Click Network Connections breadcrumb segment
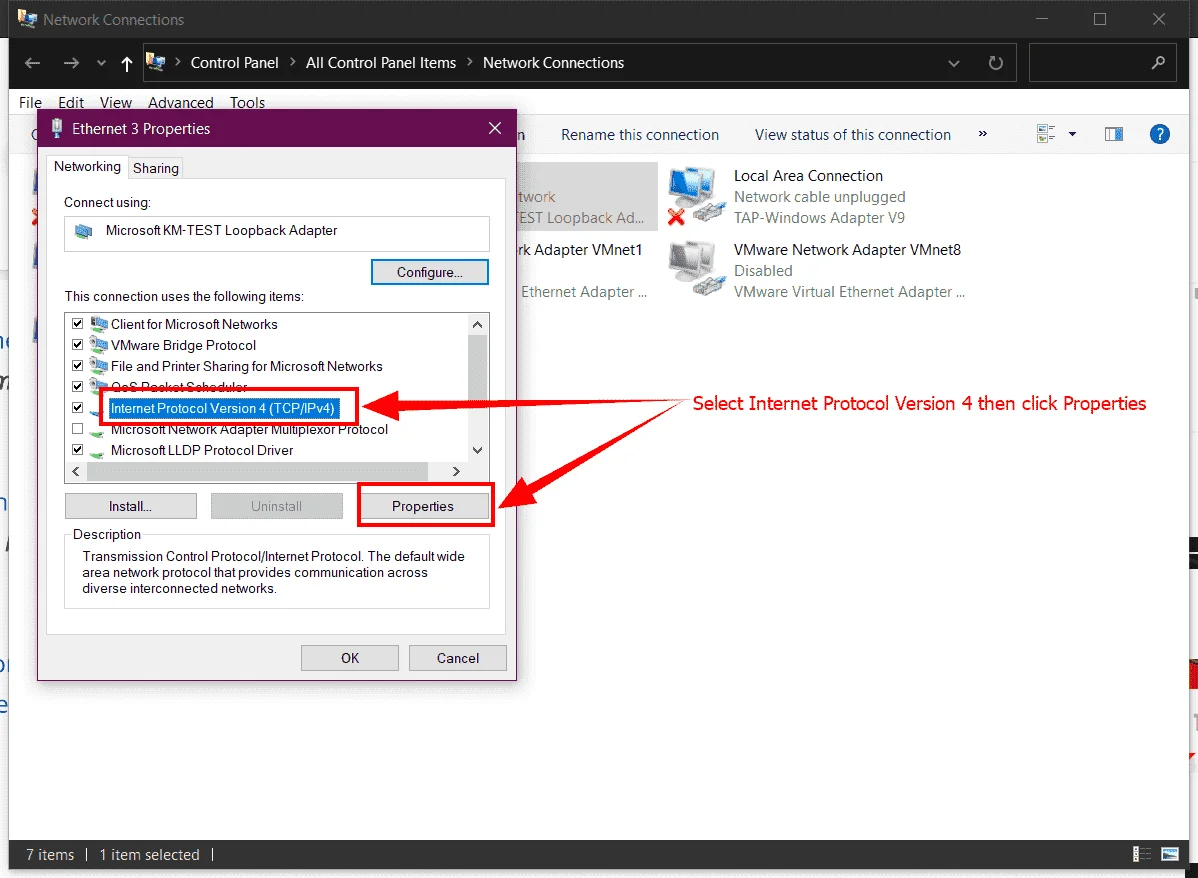This screenshot has width=1198, height=878. point(553,63)
